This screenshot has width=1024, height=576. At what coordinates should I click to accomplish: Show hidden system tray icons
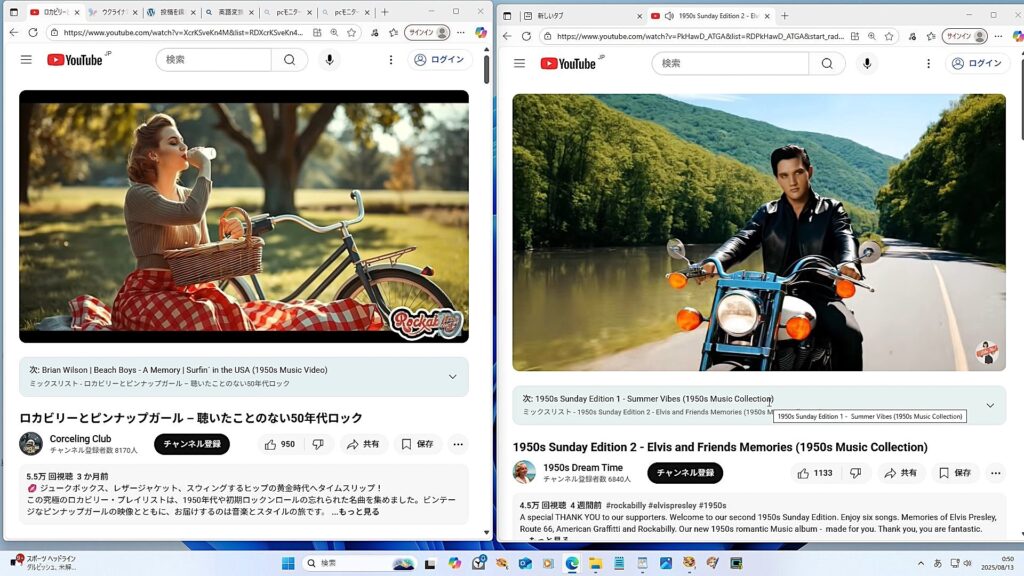921,563
